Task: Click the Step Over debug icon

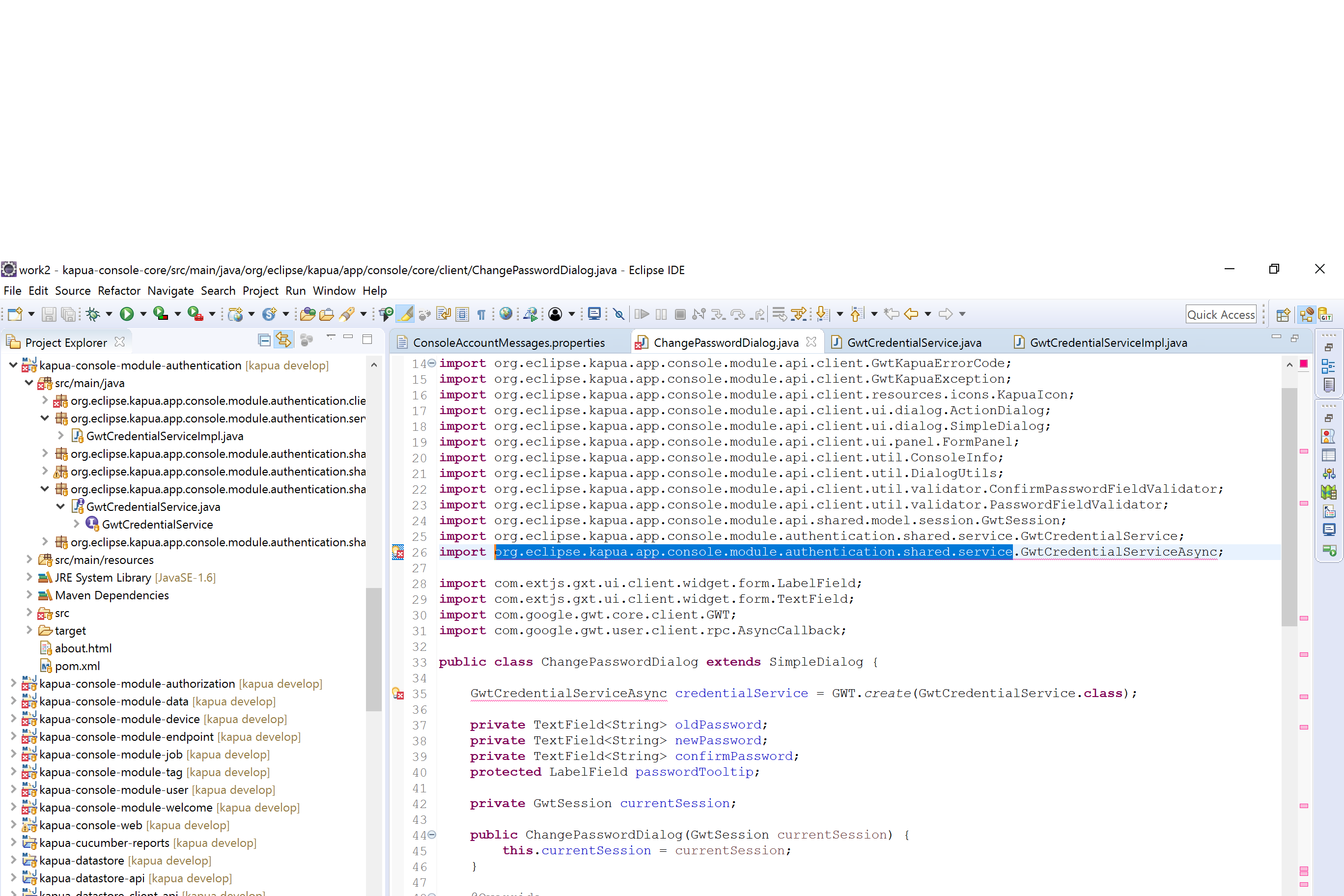Action: (738, 314)
